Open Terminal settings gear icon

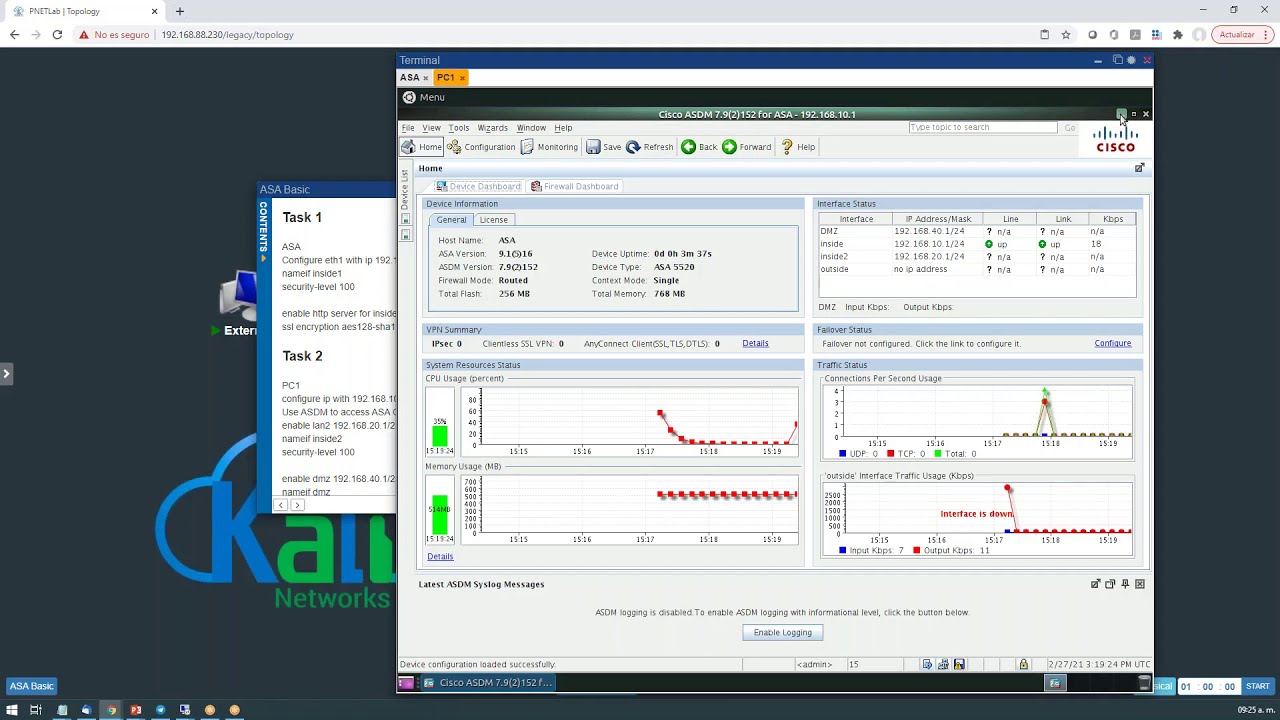click(1131, 60)
